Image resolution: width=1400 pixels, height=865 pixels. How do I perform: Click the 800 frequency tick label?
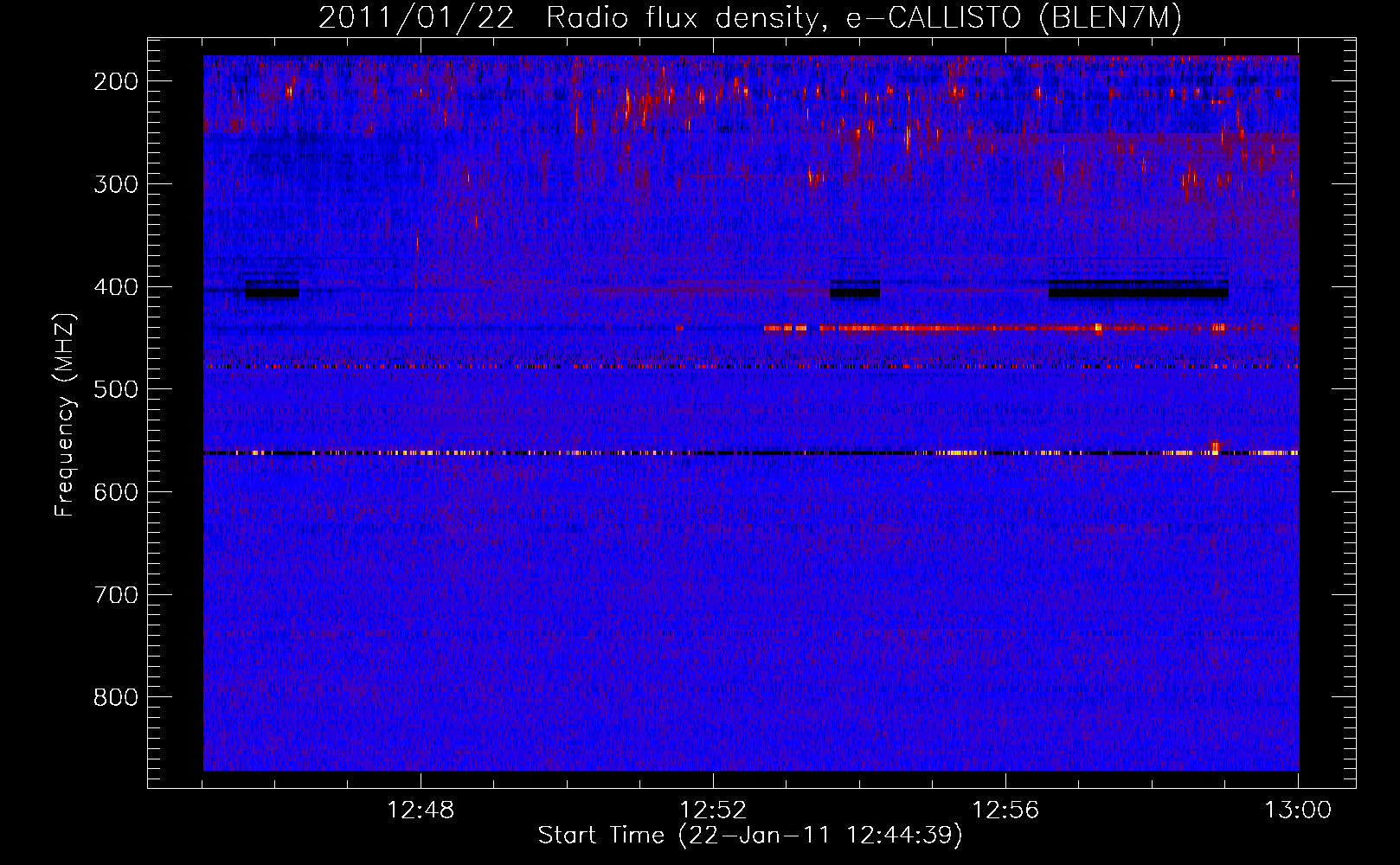(x=116, y=697)
